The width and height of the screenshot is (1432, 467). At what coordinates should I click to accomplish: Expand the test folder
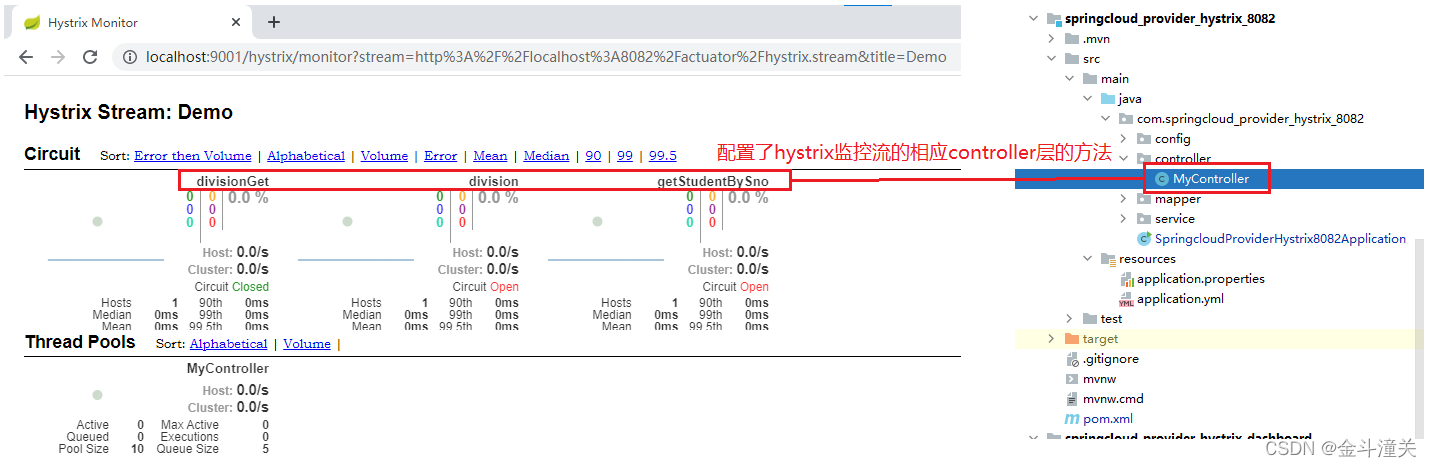[x=1069, y=319]
